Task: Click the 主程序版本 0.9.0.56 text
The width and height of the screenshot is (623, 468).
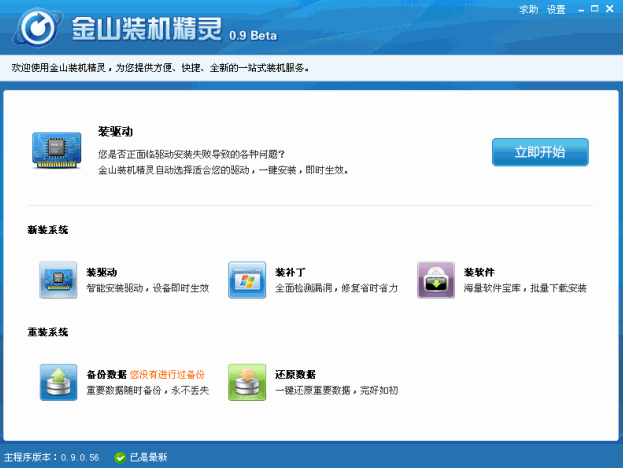Action: pos(51,458)
